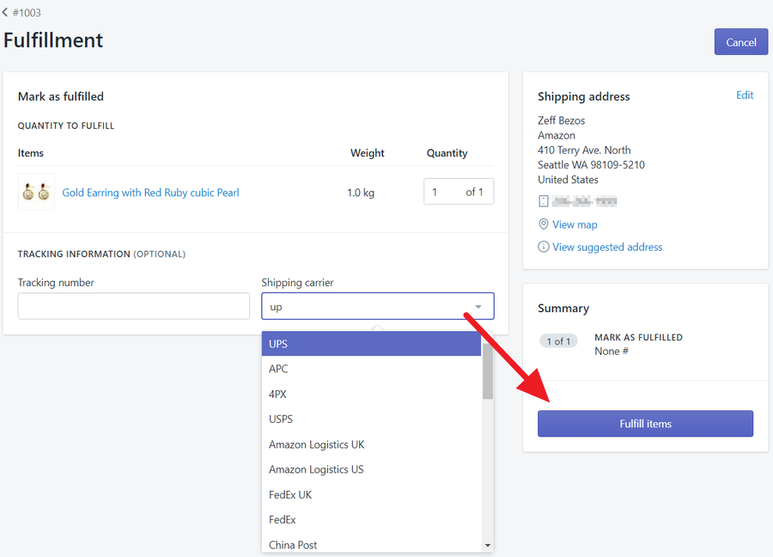Open the gold earring product thumbnail
Viewport: 773px width, 557px height.
coord(36,192)
